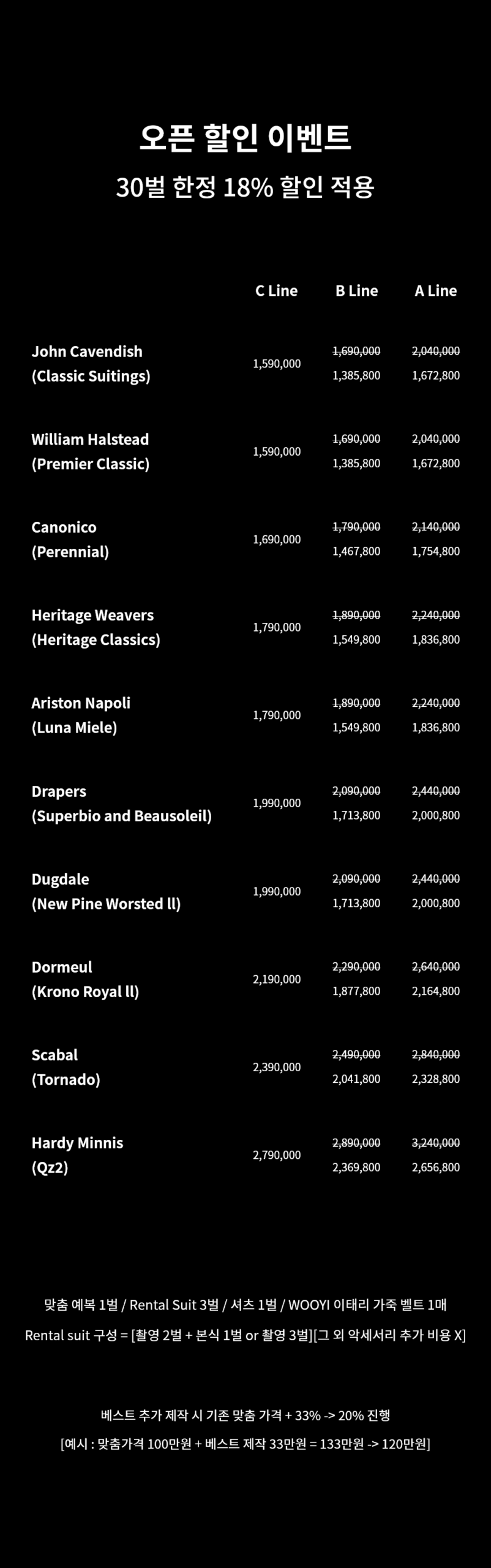Click the 베스트 추가 제작 note line

[x=245, y=1415]
